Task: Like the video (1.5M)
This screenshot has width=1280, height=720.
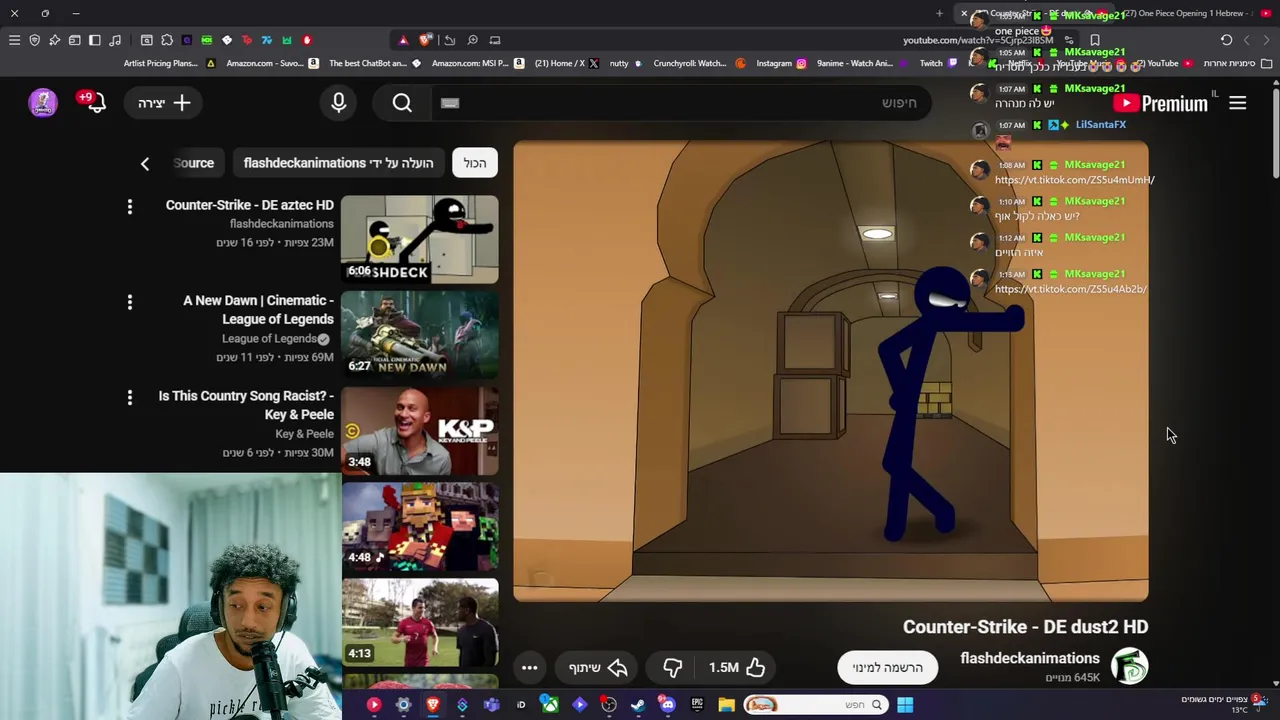Action: pyautogui.click(x=737, y=667)
